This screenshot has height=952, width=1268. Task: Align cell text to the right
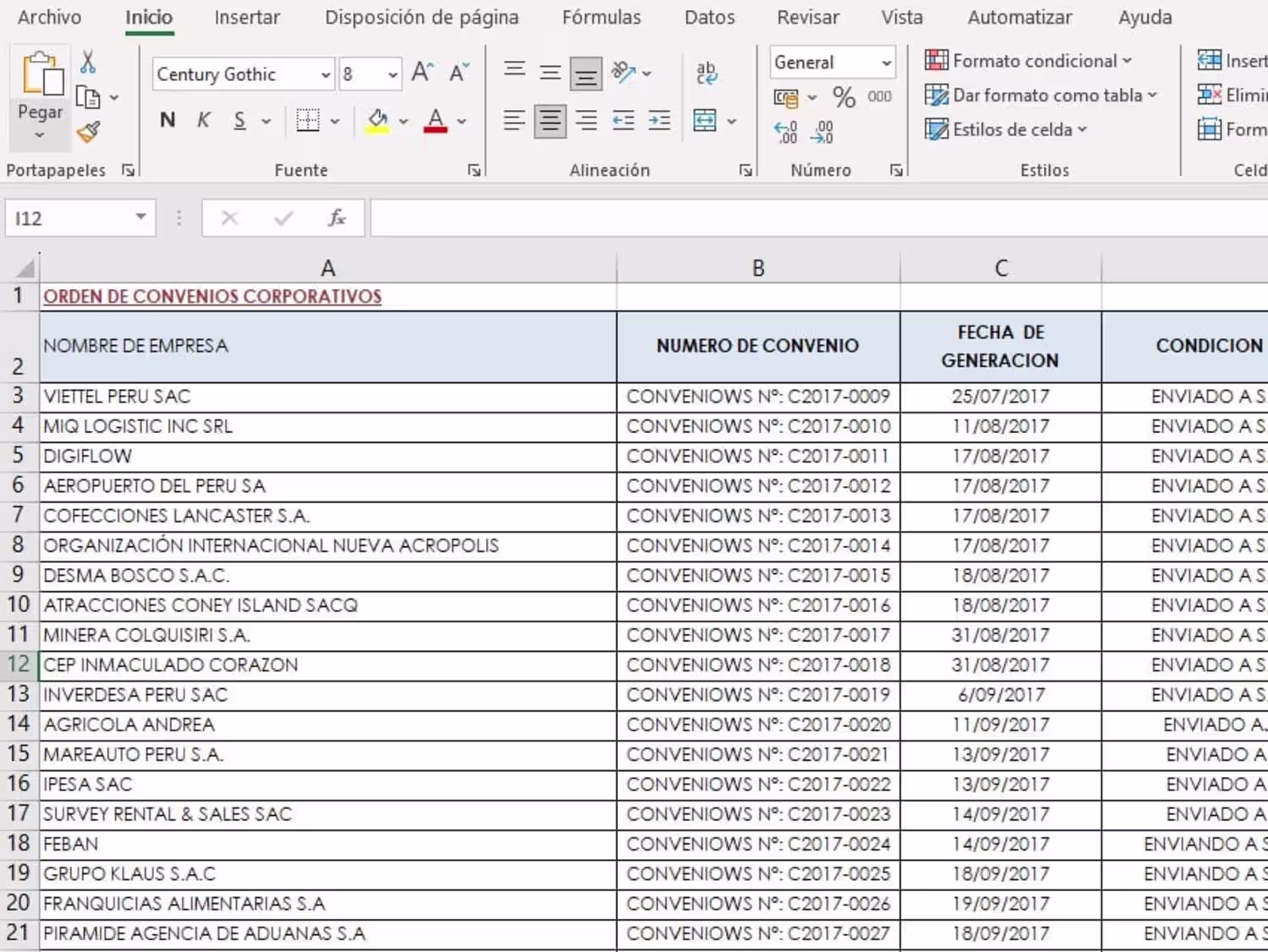click(586, 121)
